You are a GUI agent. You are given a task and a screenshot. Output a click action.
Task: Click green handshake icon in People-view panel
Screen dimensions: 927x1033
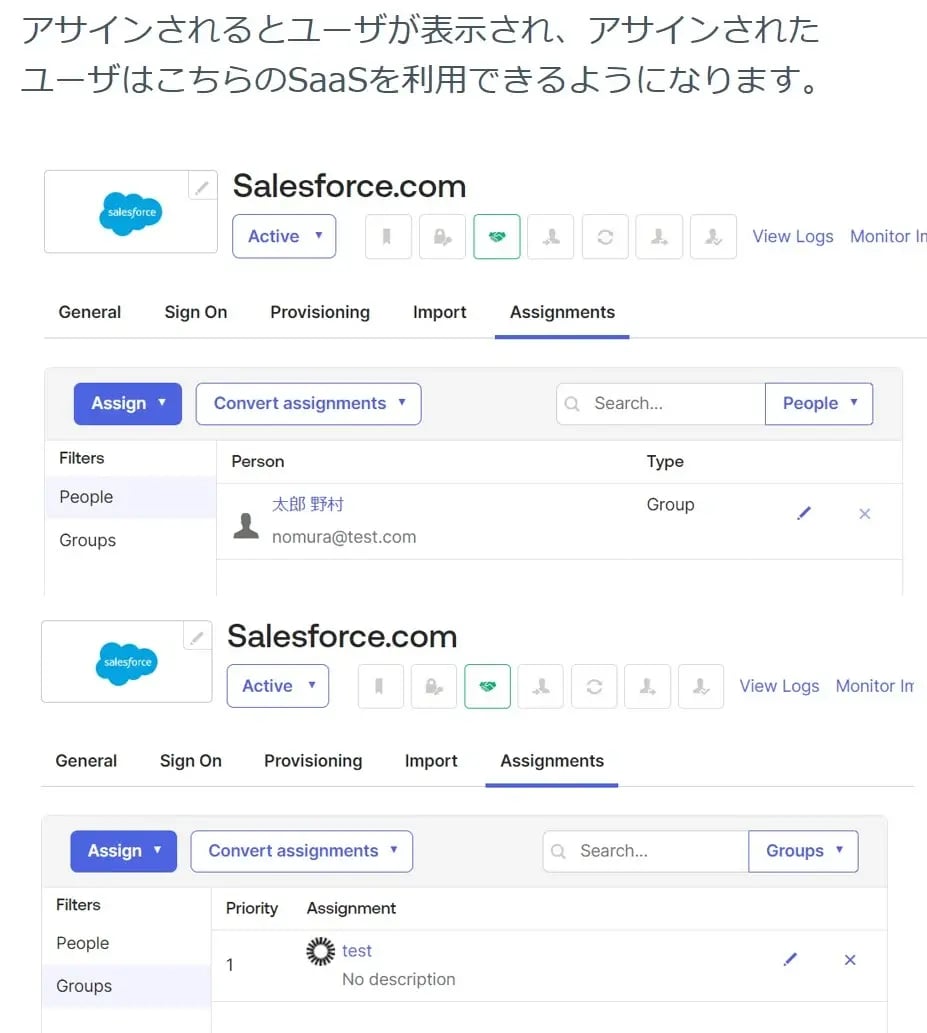(x=496, y=237)
